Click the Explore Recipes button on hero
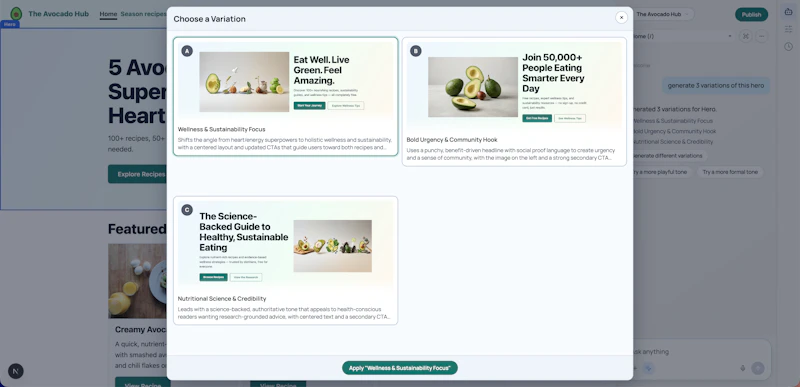Viewport: 800px width, 387px height. coord(137,174)
